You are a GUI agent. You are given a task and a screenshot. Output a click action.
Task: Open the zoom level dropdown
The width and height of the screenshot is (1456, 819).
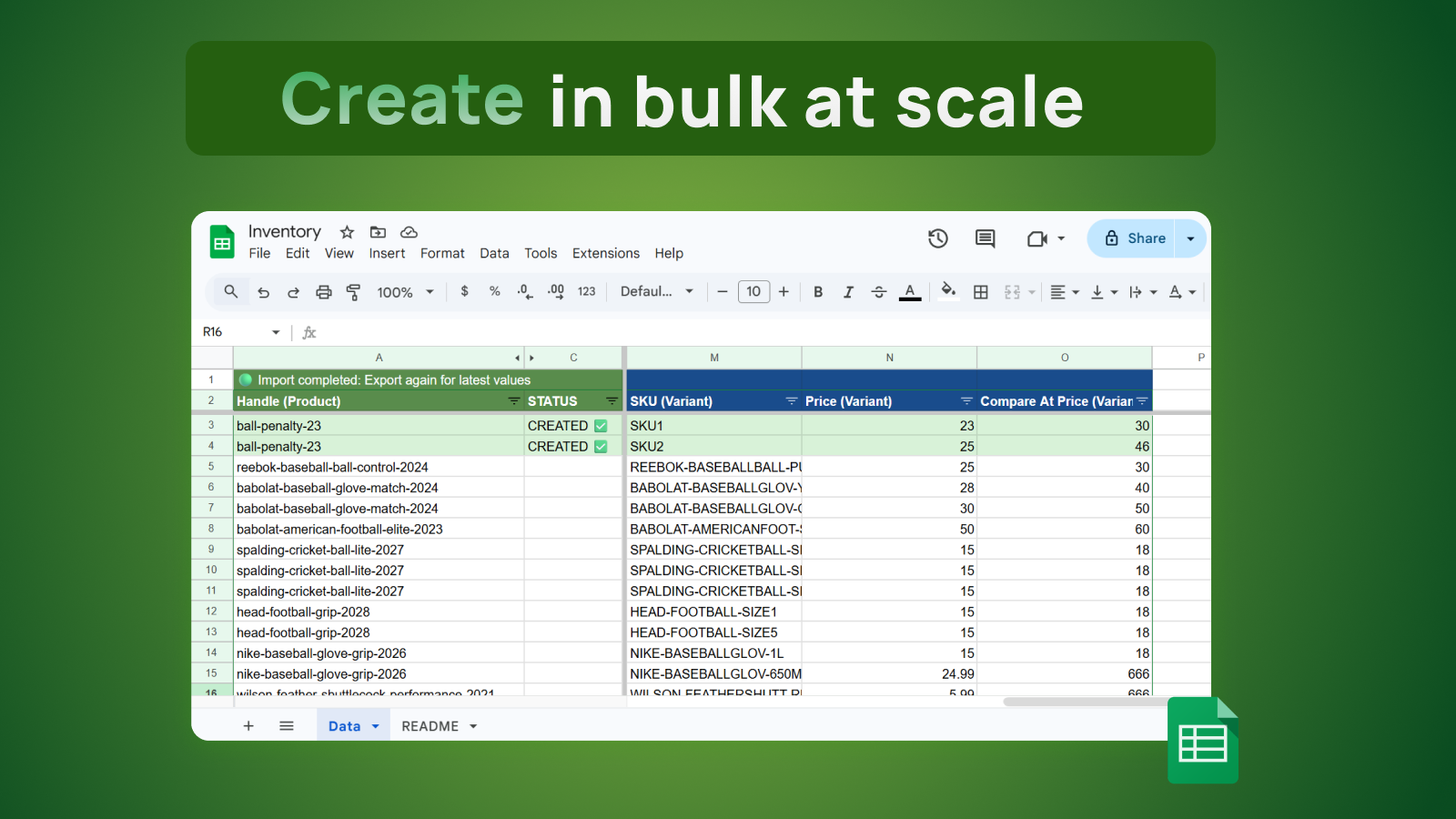(x=403, y=291)
